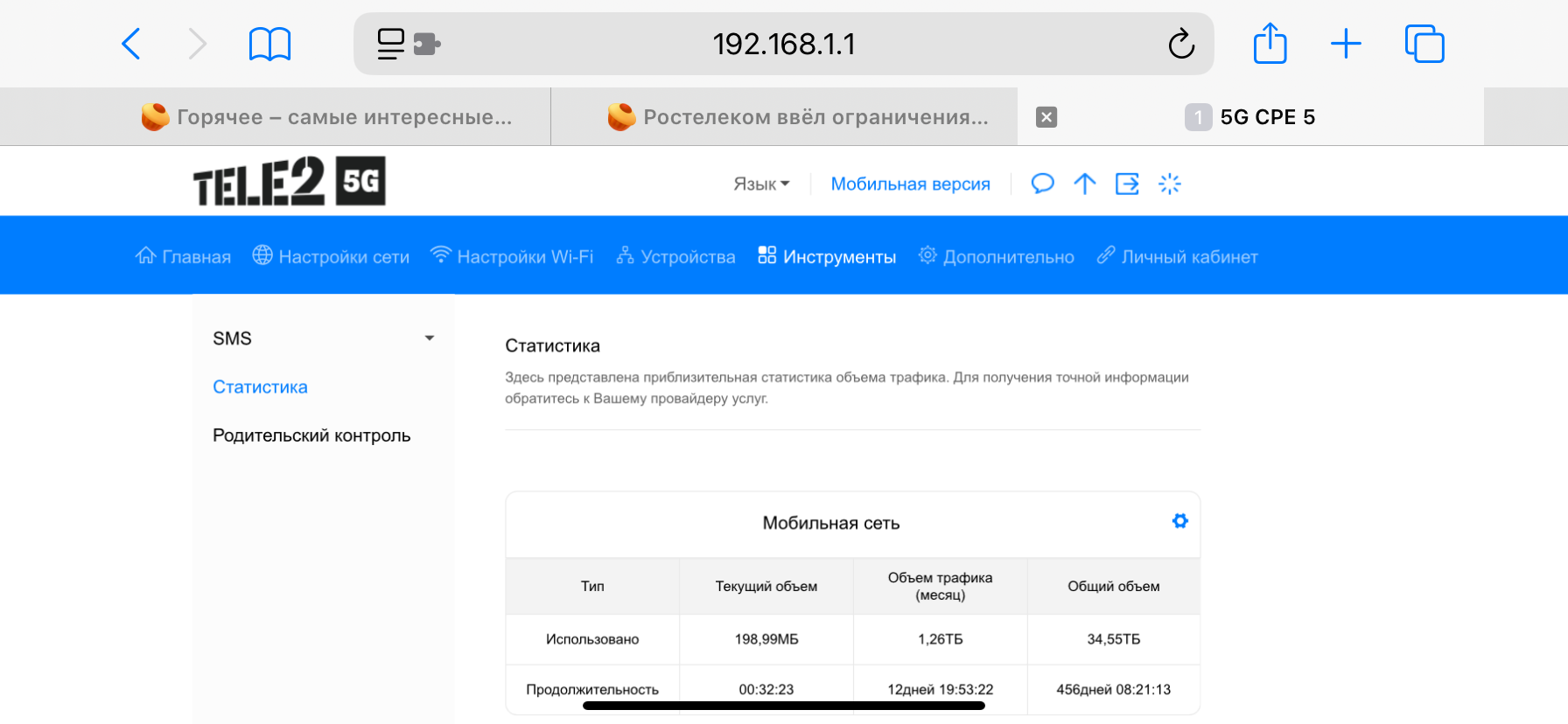Select the 5G CPE 5 tab

tap(1250, 116)
